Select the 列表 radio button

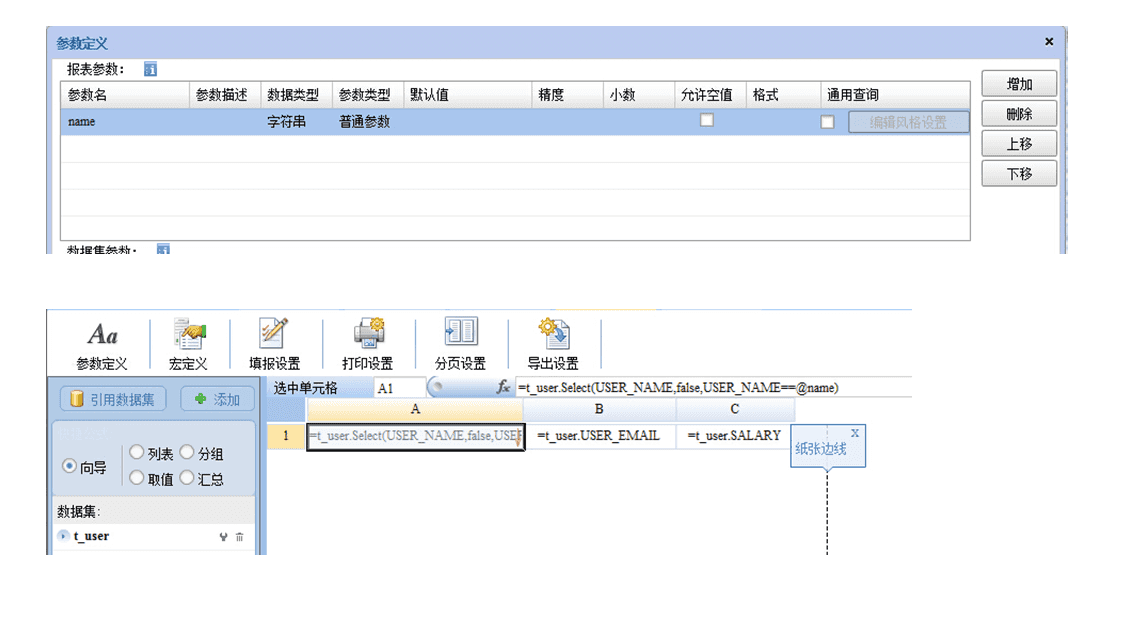point(137,452)
